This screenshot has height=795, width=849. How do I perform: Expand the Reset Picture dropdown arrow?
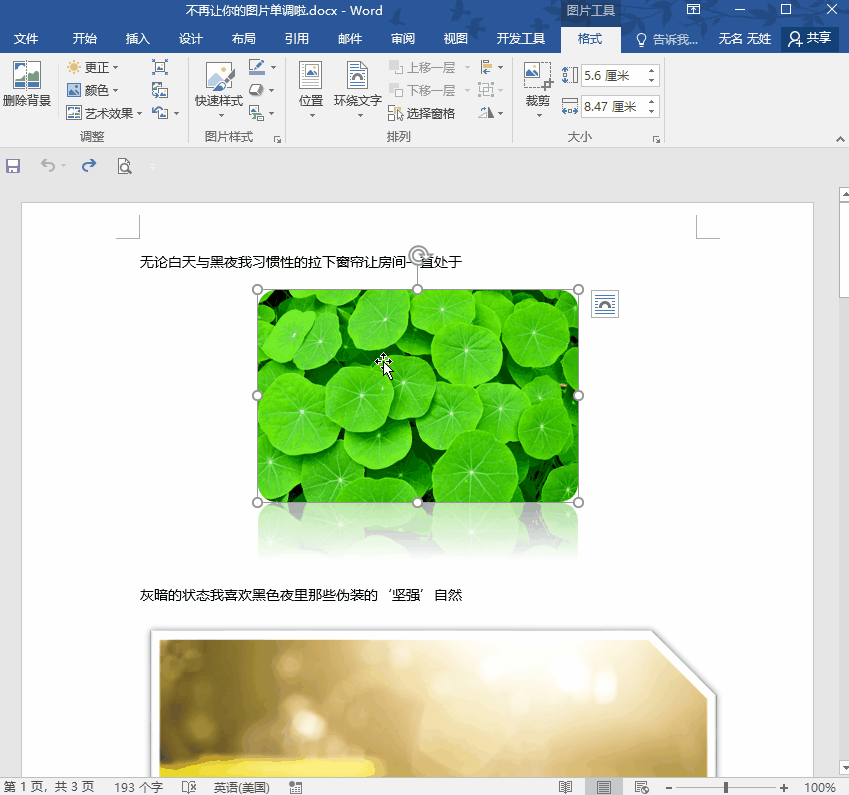pos(177,113)
